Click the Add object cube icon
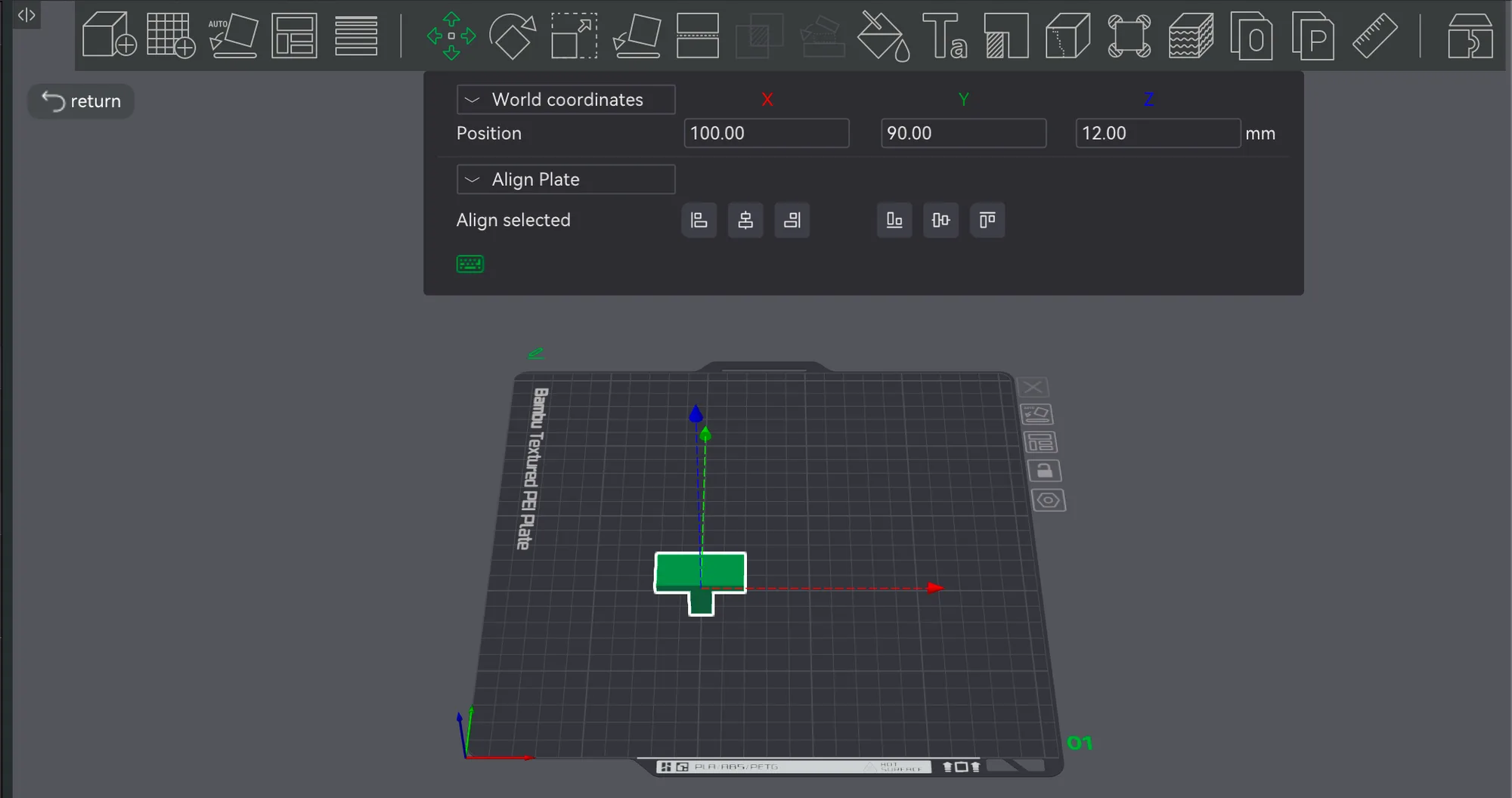The image size is (1512, 798). [x=109, y=36]
